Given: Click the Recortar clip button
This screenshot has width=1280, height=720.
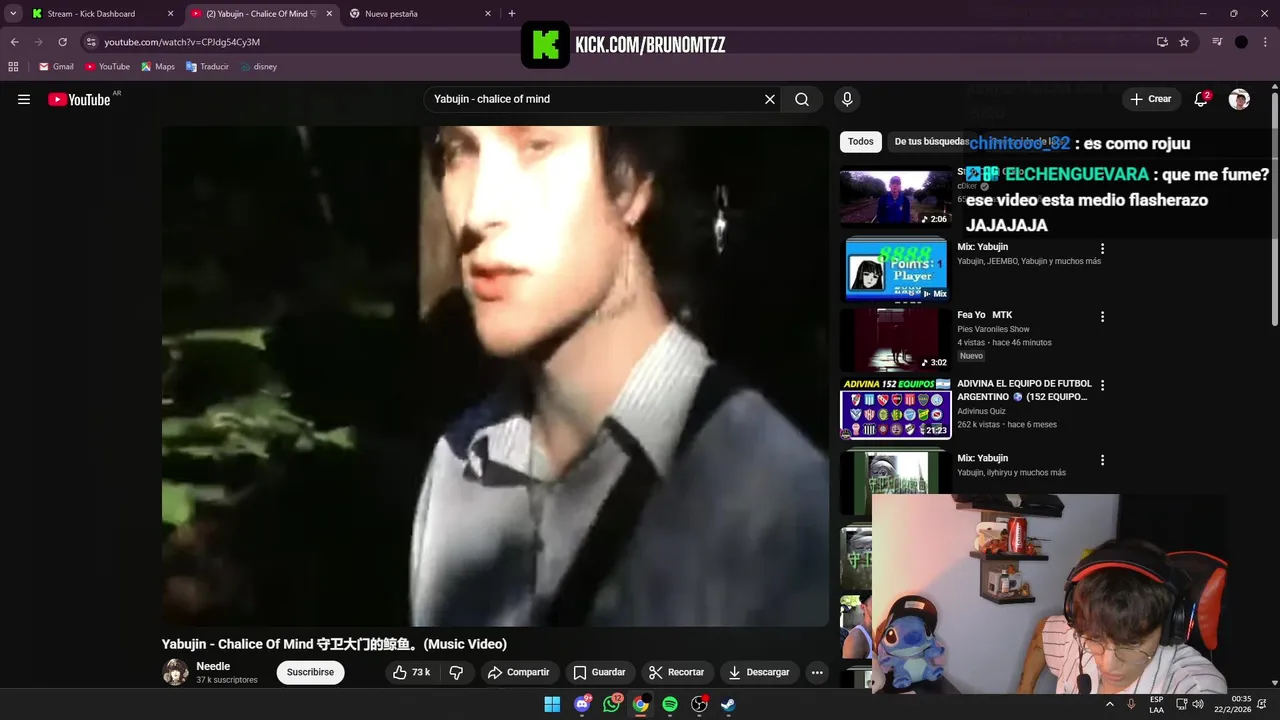Looking at the screenshot, I should coord(676,672).
